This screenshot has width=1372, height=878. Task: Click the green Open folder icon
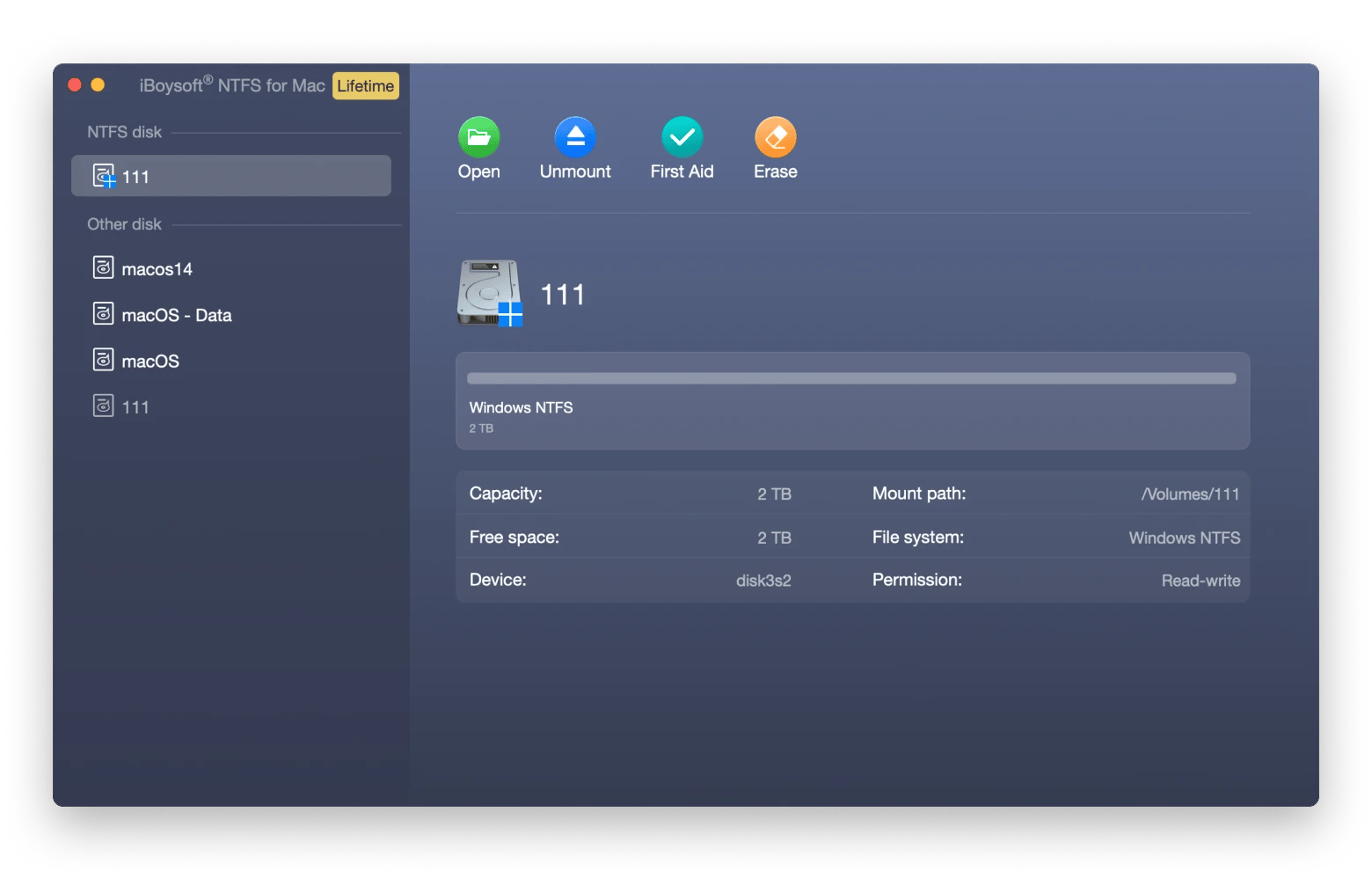[478, 137]
